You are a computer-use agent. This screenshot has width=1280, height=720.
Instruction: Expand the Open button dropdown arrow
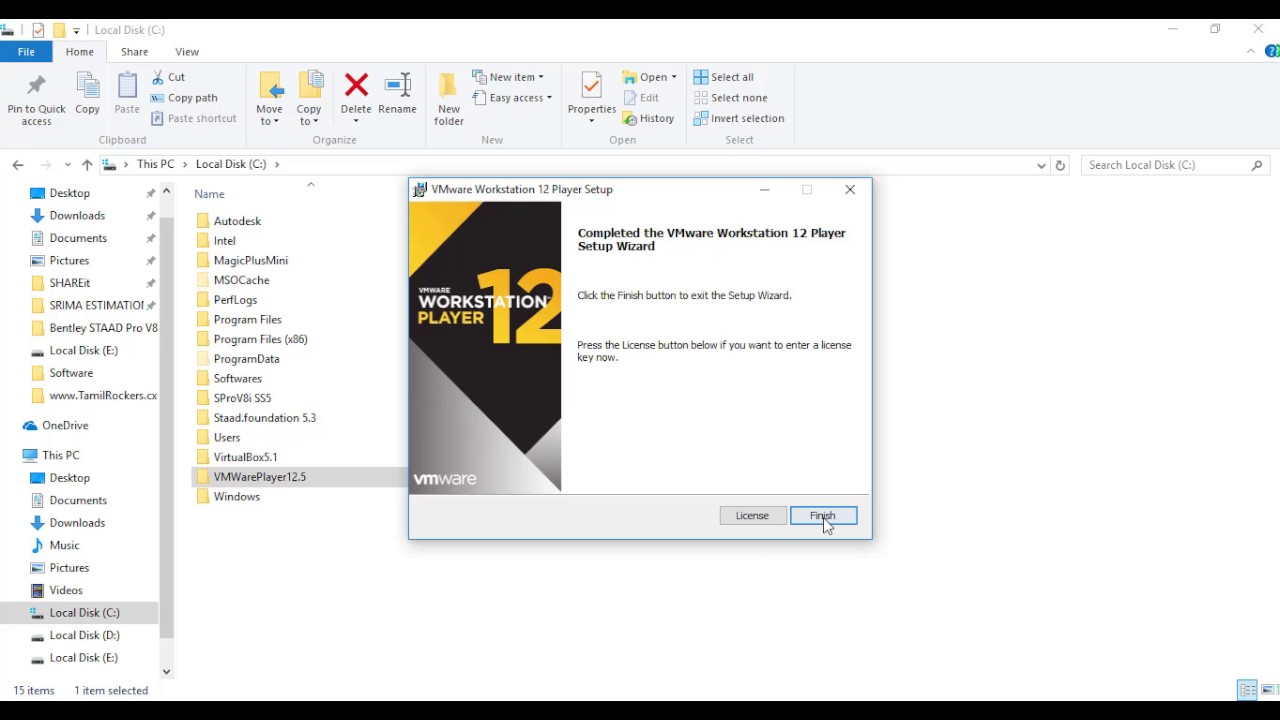coord(674,77)
